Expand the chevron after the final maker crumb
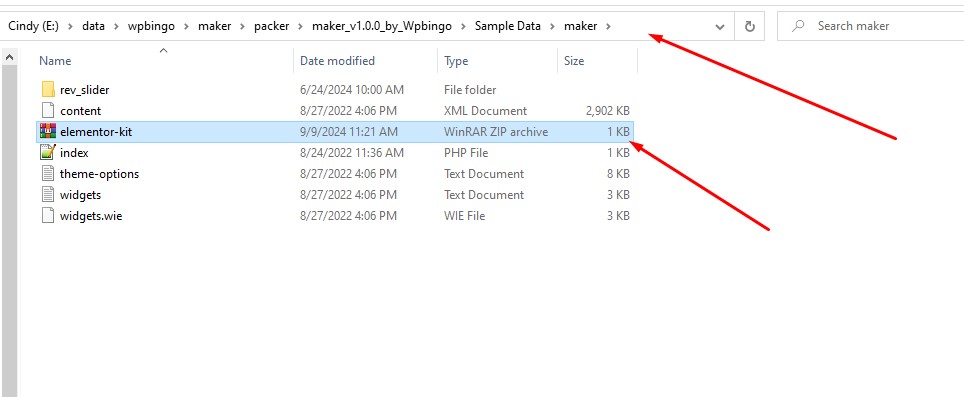This screenshot has width=964, height=397. point(609,26)
